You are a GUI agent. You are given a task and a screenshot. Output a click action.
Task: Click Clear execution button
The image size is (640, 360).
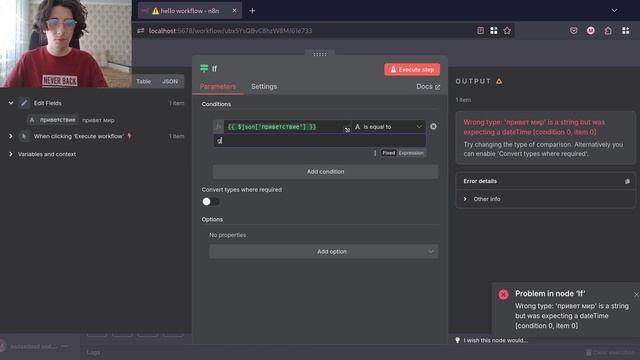tap(610, 352)
